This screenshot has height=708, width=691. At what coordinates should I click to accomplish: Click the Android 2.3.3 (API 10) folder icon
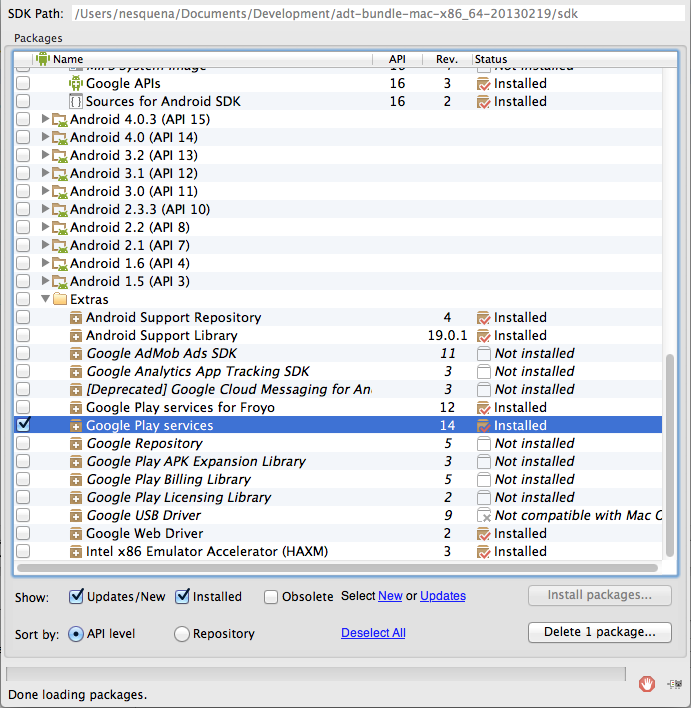60,210
